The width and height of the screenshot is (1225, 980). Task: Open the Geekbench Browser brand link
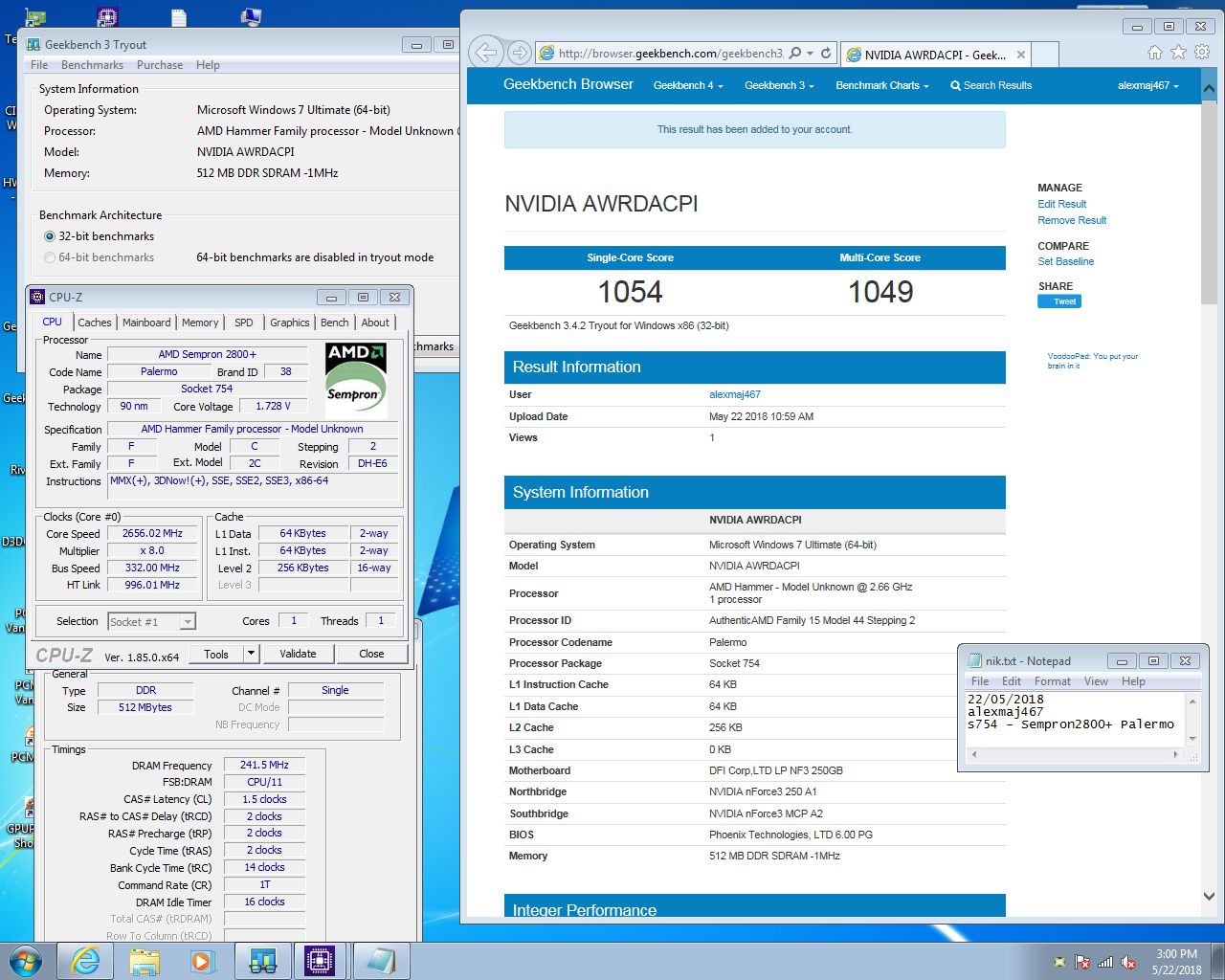(568, 84)
